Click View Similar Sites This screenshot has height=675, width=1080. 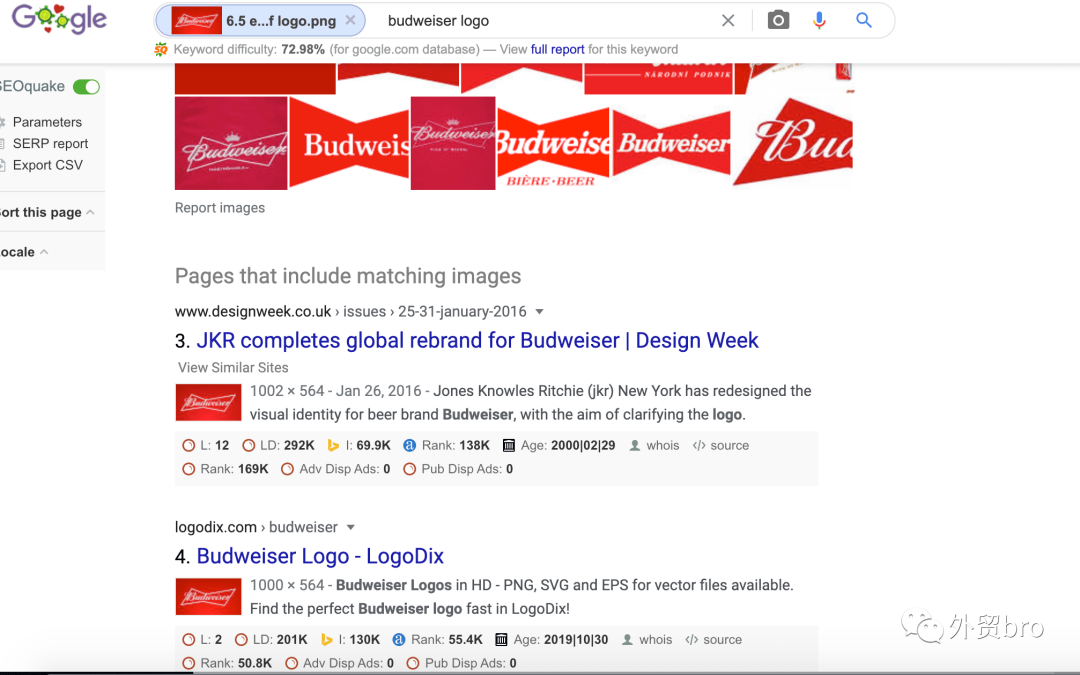pyautogui.click(x=233, y=367)
